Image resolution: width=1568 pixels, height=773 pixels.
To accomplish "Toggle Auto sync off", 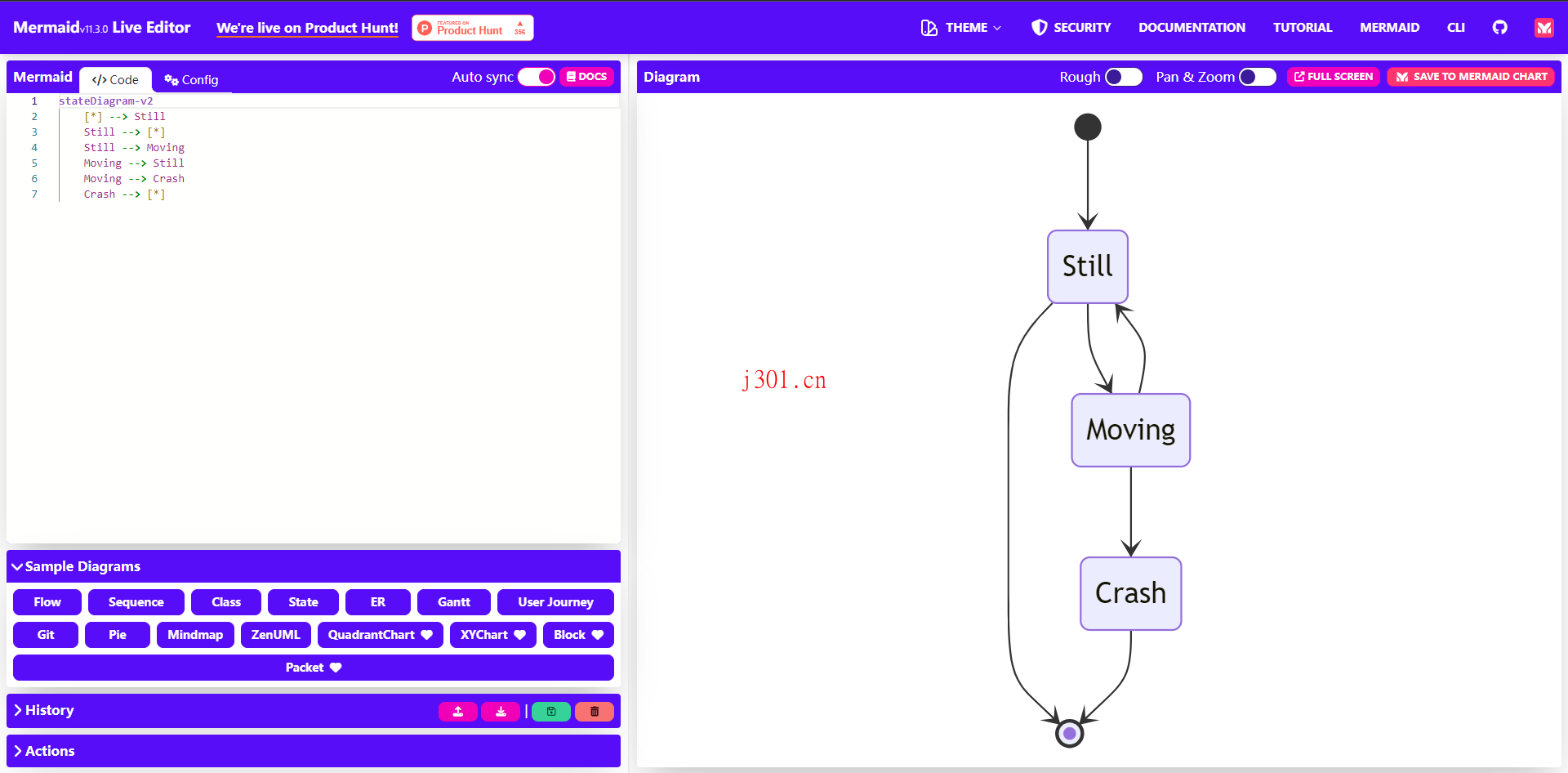I will pos(537,76).
